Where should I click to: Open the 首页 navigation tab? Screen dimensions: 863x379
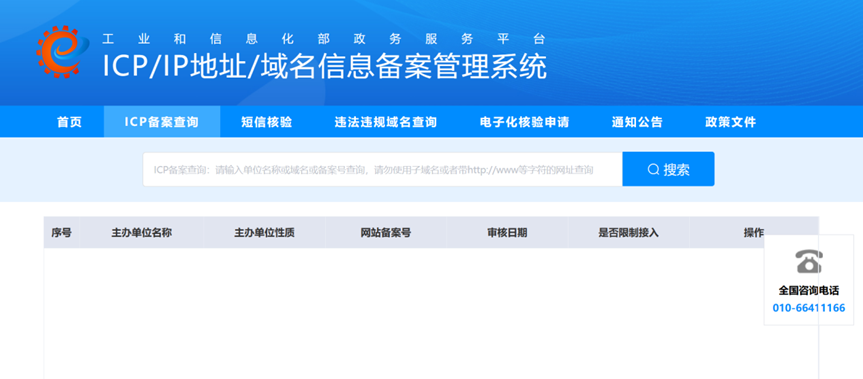click(69, 122)
